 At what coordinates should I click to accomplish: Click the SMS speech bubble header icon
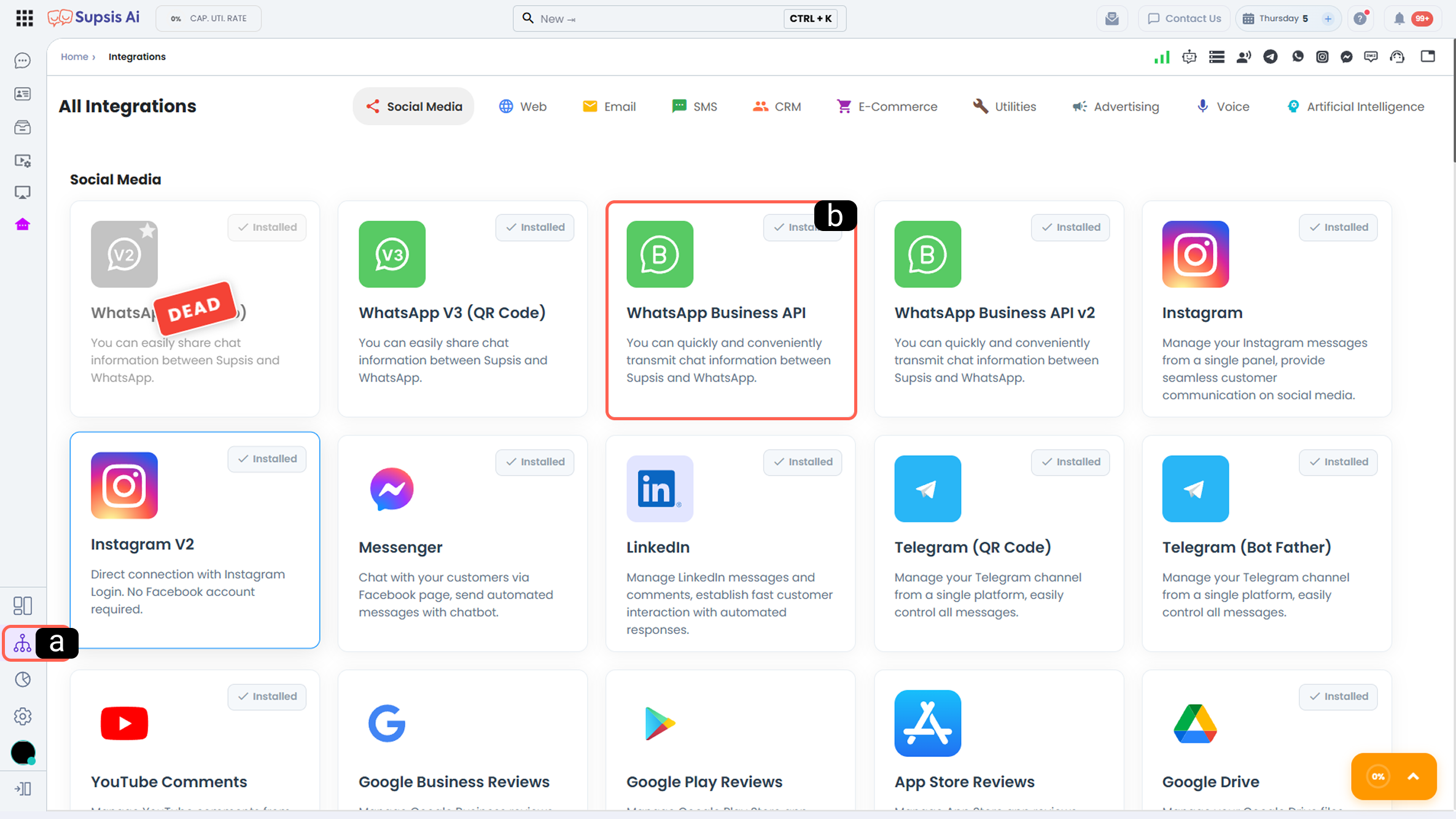[1371, 57]
